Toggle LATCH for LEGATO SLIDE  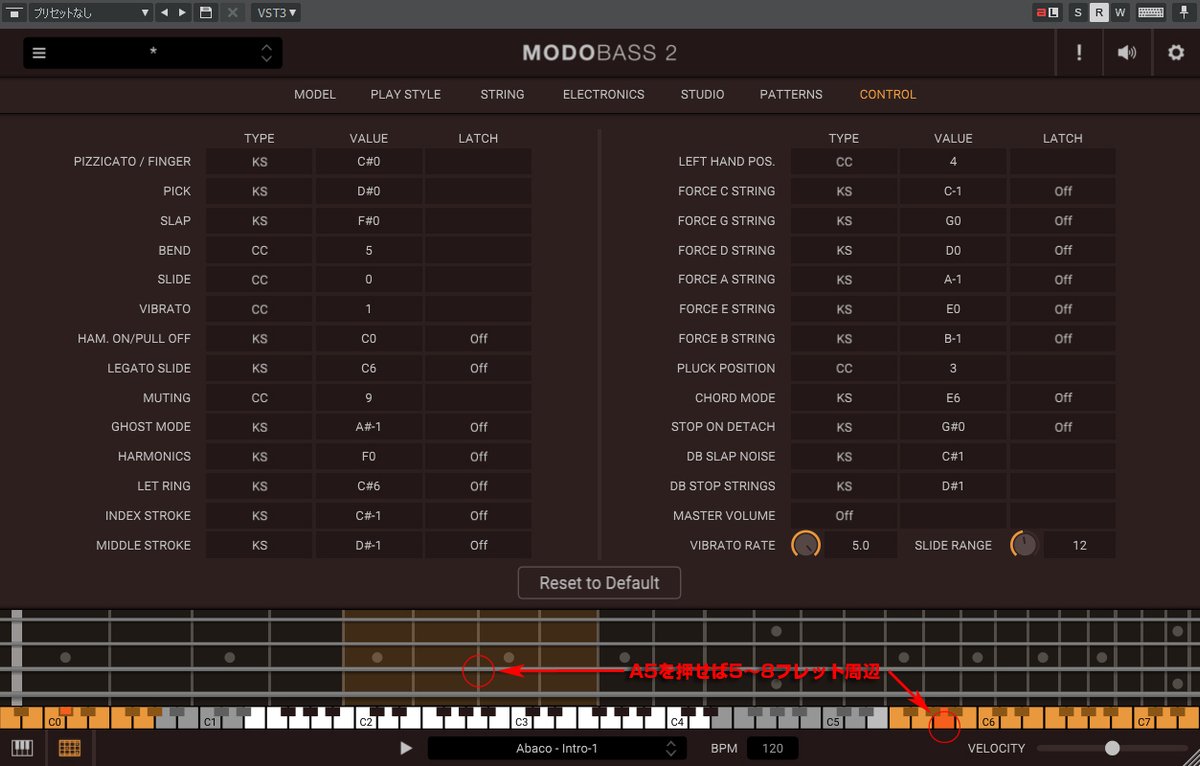478,368
